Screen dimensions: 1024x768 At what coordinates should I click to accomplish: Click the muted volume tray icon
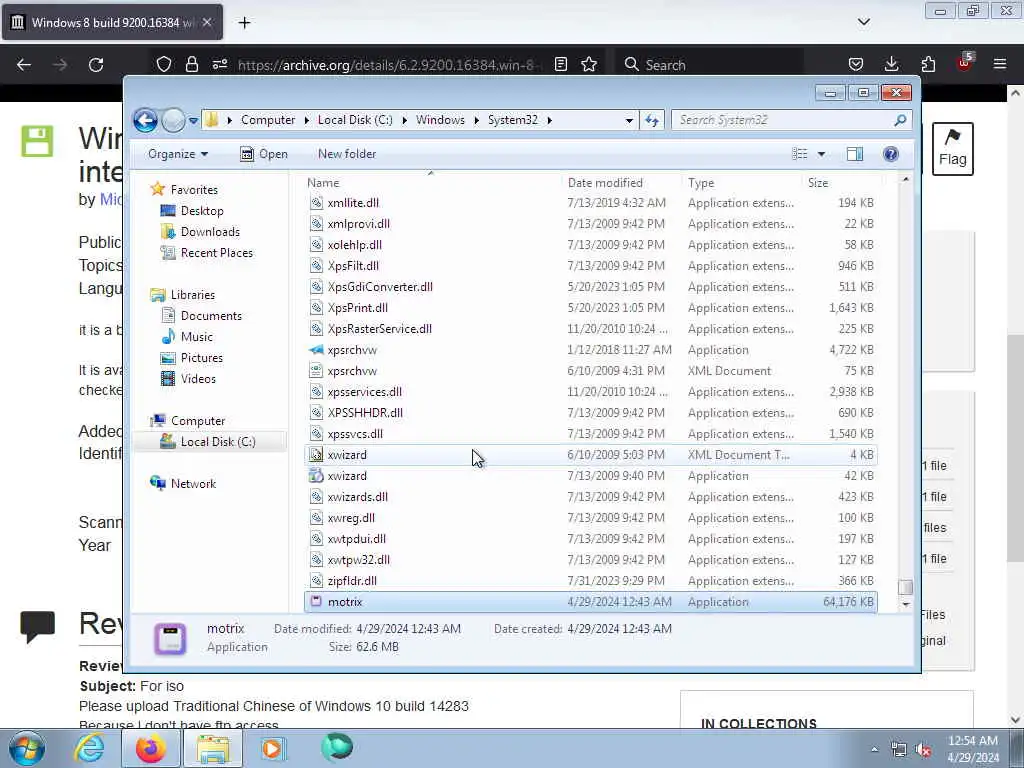[923, 750]
